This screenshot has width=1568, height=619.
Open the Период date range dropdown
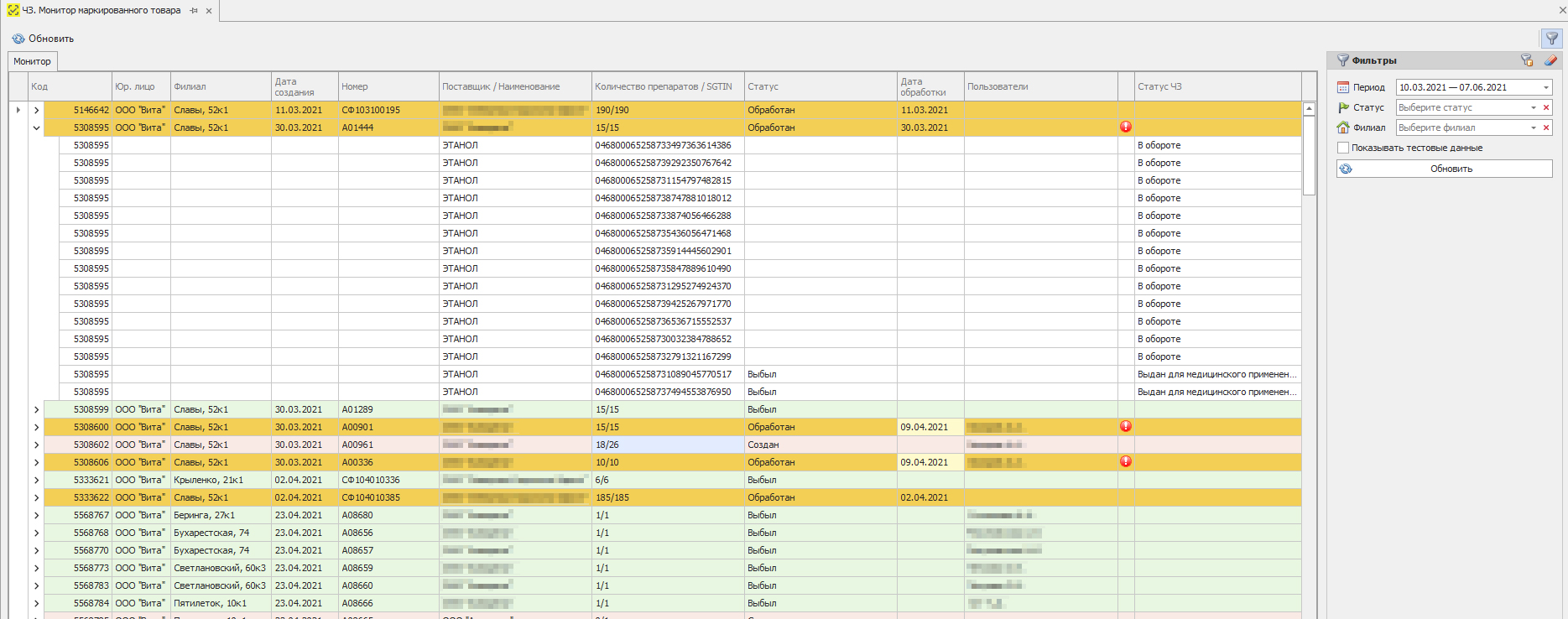[x=1545, y=87]
